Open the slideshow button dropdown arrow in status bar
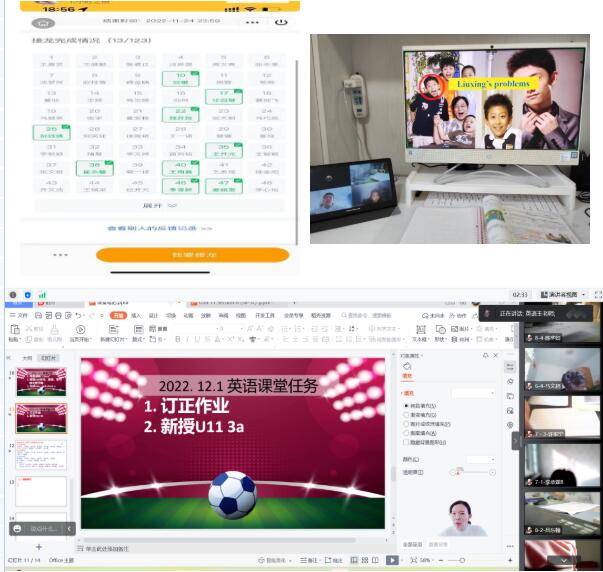Screen dimensions: 603x572 click(401, 560)
